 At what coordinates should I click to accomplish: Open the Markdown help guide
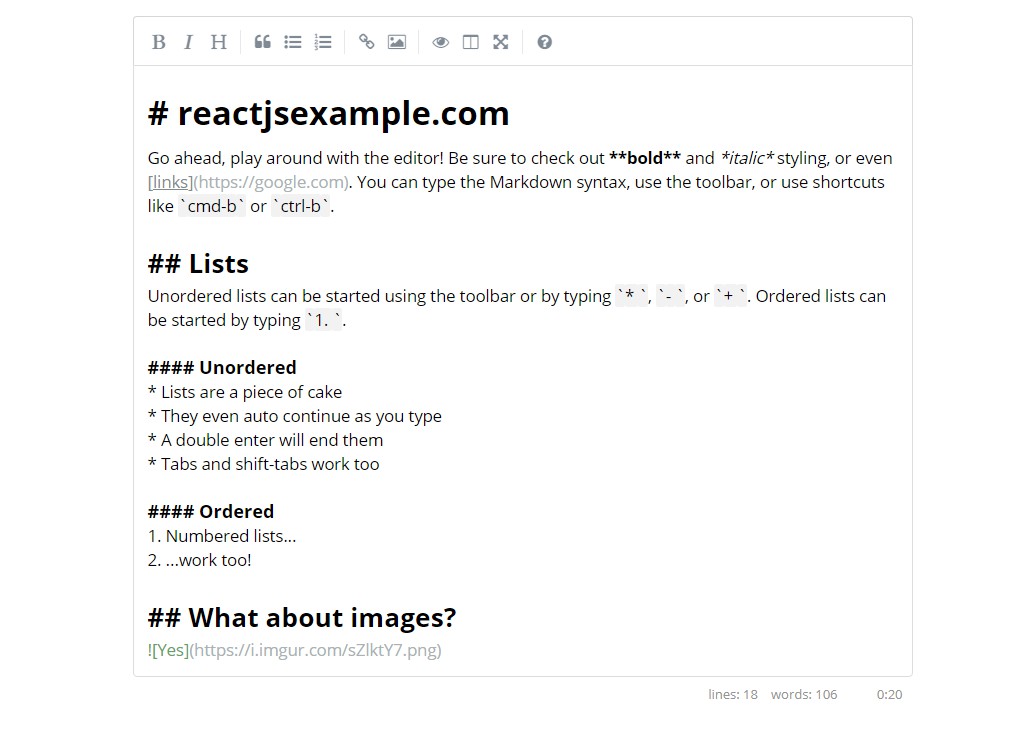[544, 42]
